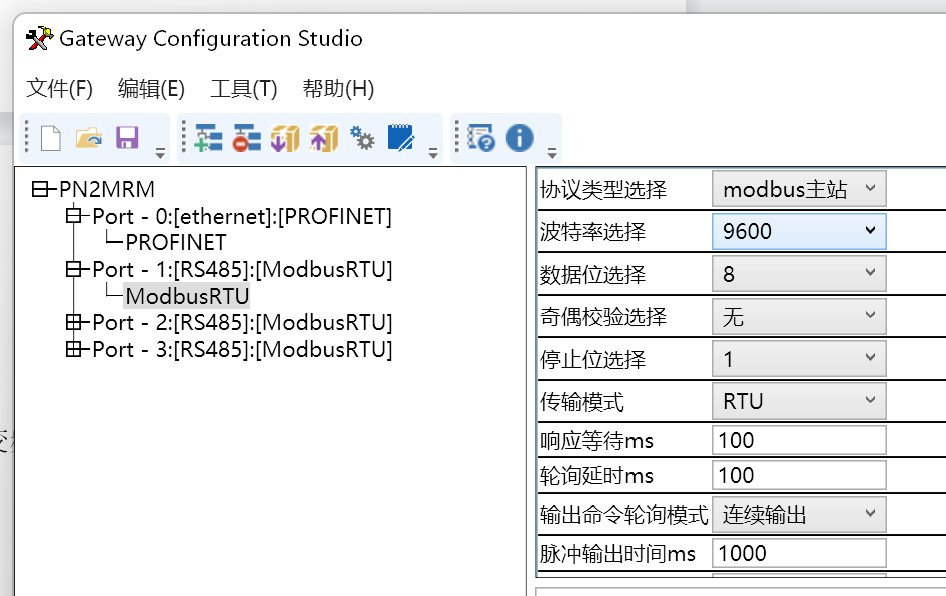
Task: Expand the Port - 2 RS485 ModbusRTU node
Action: pos(72,322)
